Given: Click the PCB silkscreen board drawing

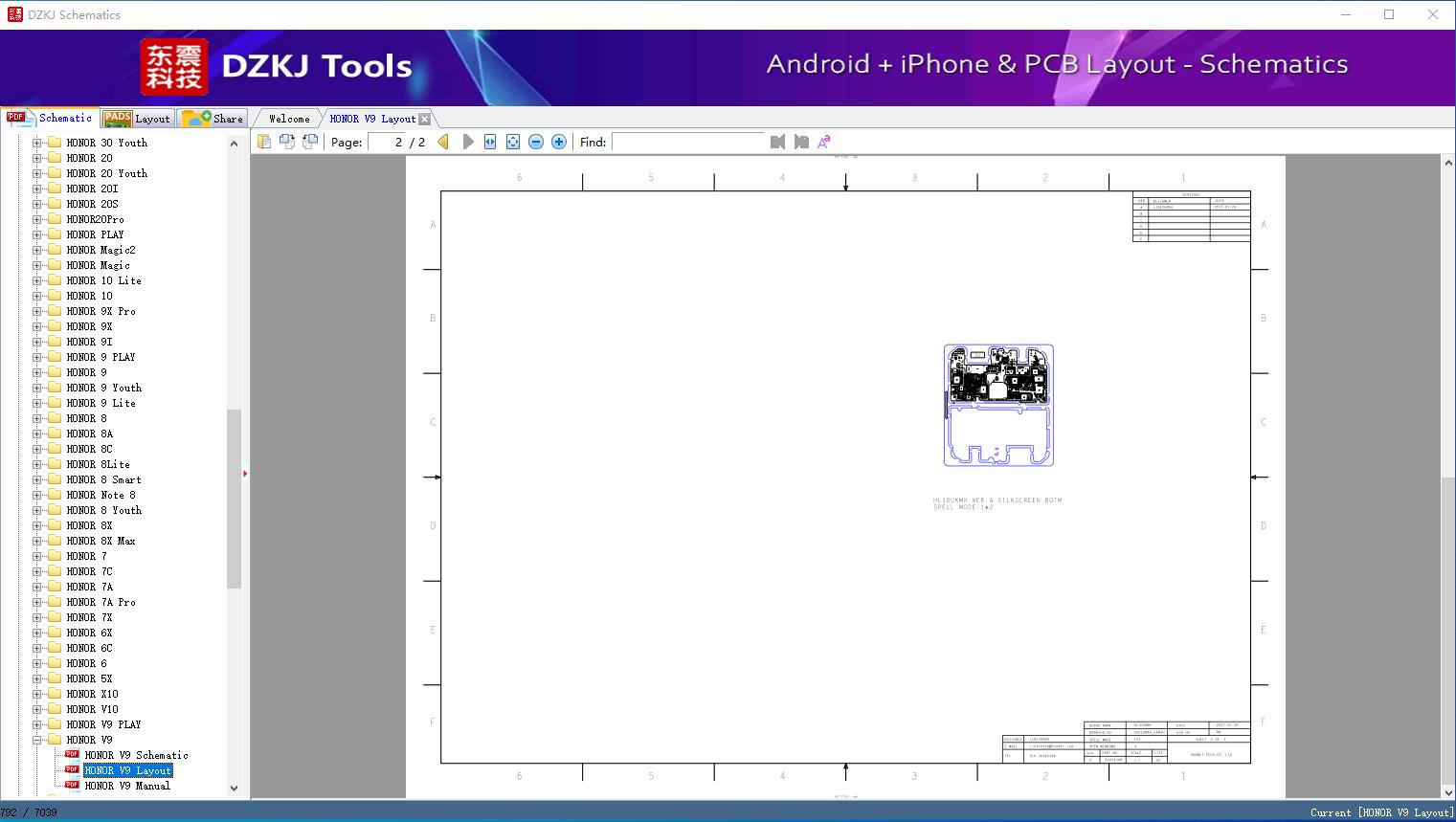Looking at the screenshot, I should (x=998, y=406).
